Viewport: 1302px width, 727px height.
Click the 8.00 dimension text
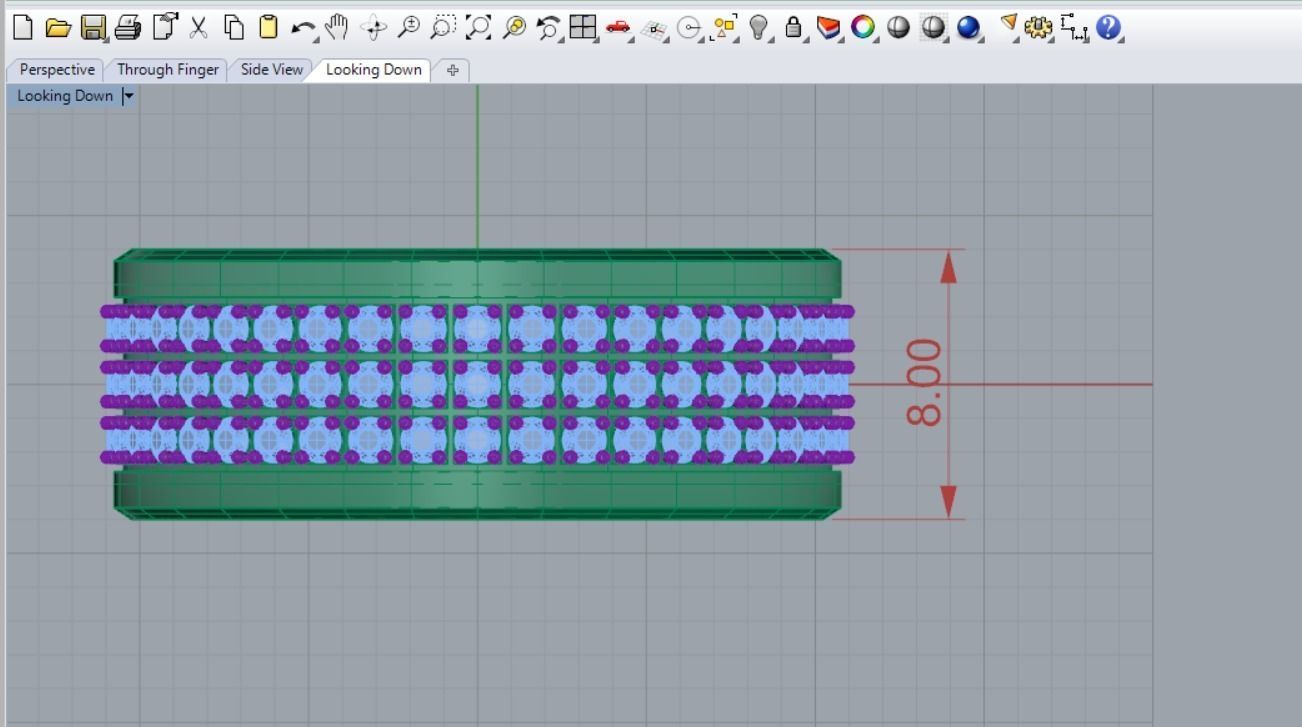[x=924, y=382]
